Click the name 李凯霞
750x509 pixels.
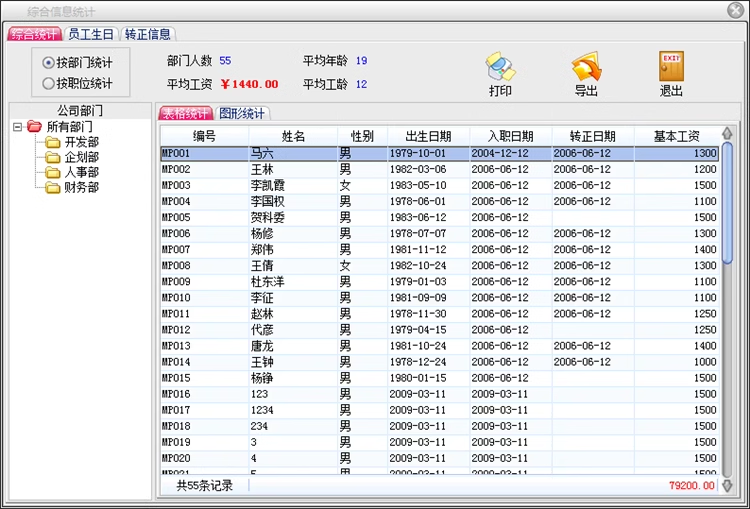(x=268, y=186)
